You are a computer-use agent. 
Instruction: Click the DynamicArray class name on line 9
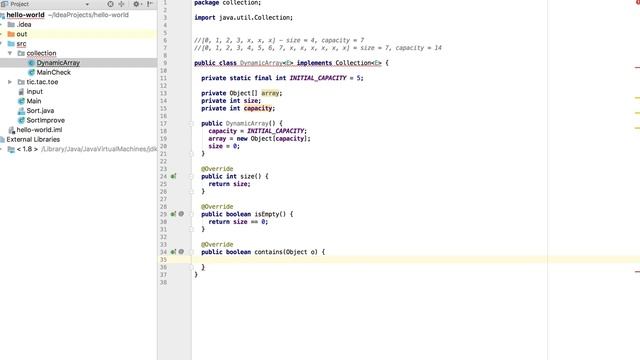[261, 63]
